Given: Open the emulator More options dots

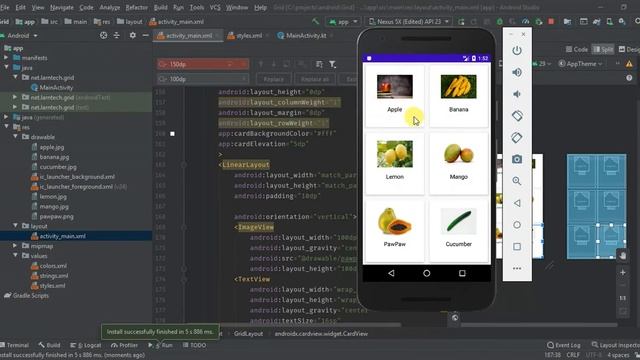Looking at the screenshot, I should 517,269.
